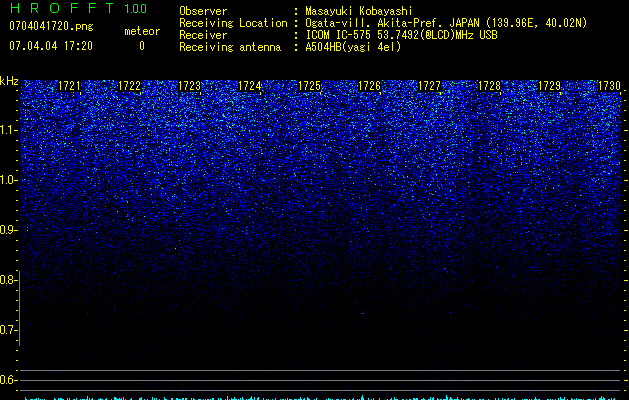Click the 1727 time marker
This screenshot has width=629, height=400.
[x=429, y=86]
